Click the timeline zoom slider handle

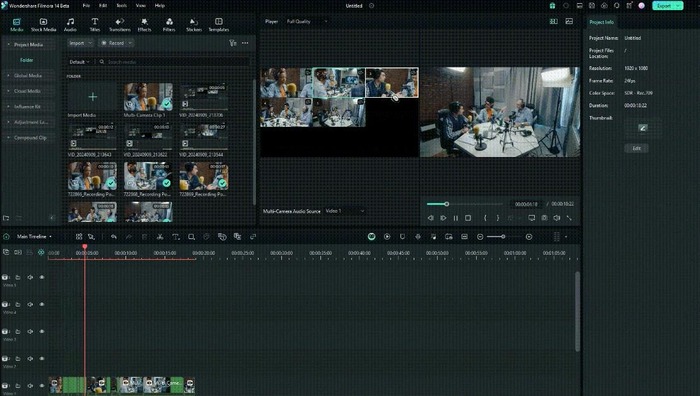(x=503, y=237)
